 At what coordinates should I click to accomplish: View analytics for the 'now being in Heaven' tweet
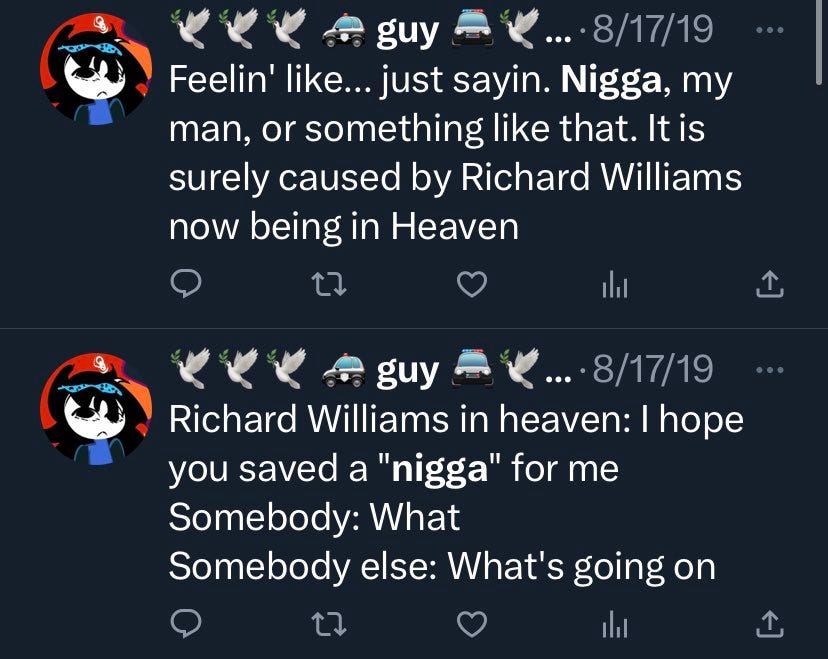click(615, 285)
